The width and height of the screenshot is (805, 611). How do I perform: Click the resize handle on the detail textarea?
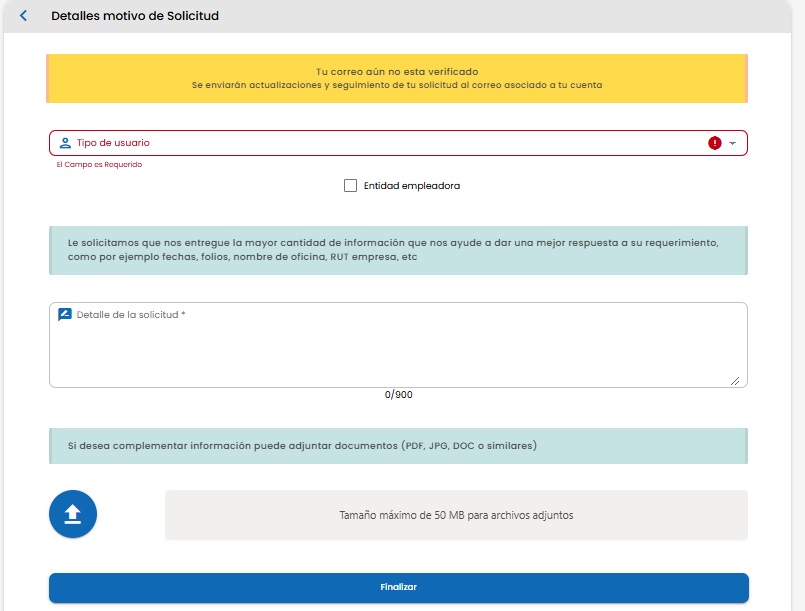click(737, 379)
